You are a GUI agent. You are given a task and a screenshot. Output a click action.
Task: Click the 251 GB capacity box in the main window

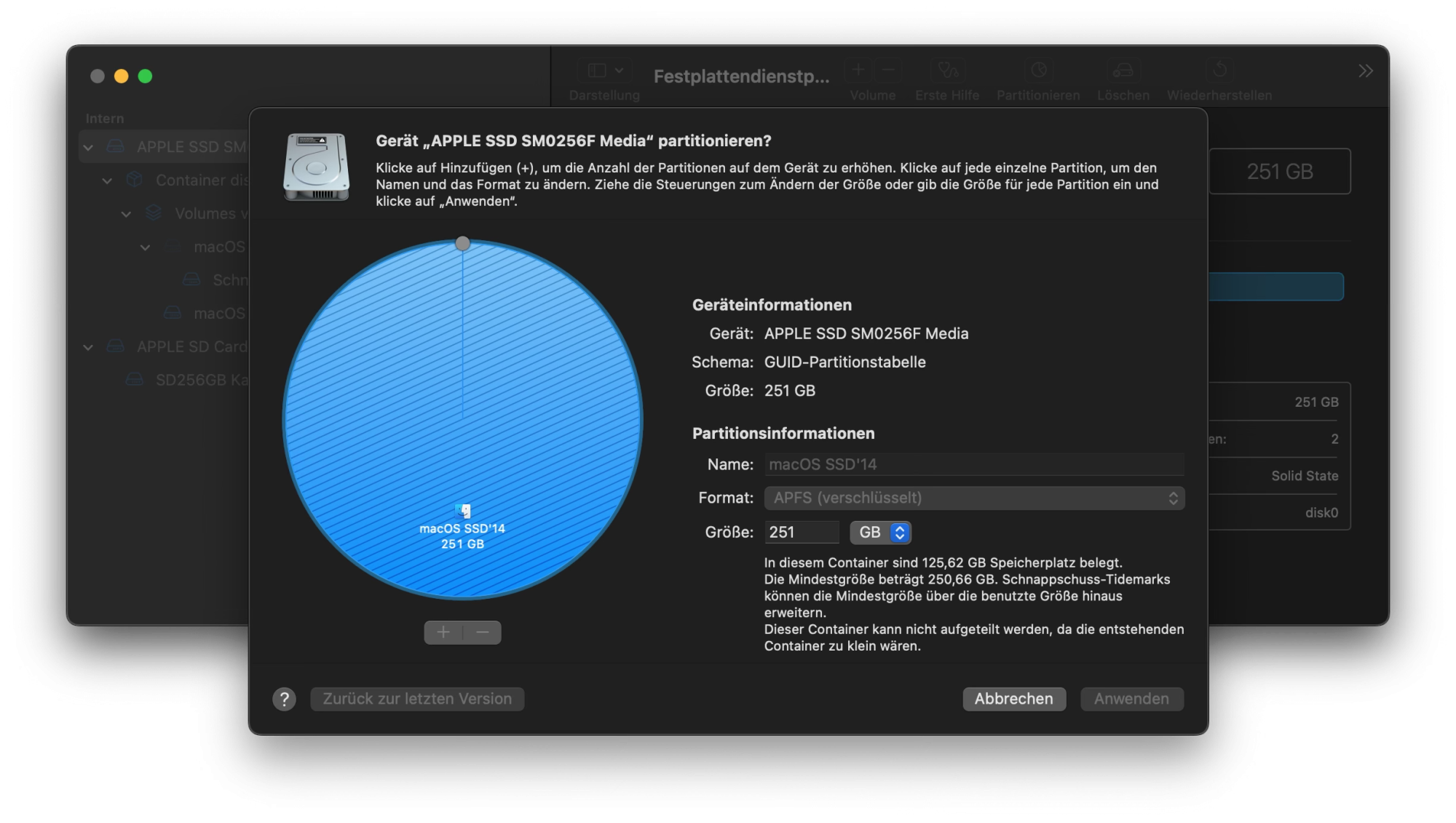pyautogui.click(x=1280, y=172)
